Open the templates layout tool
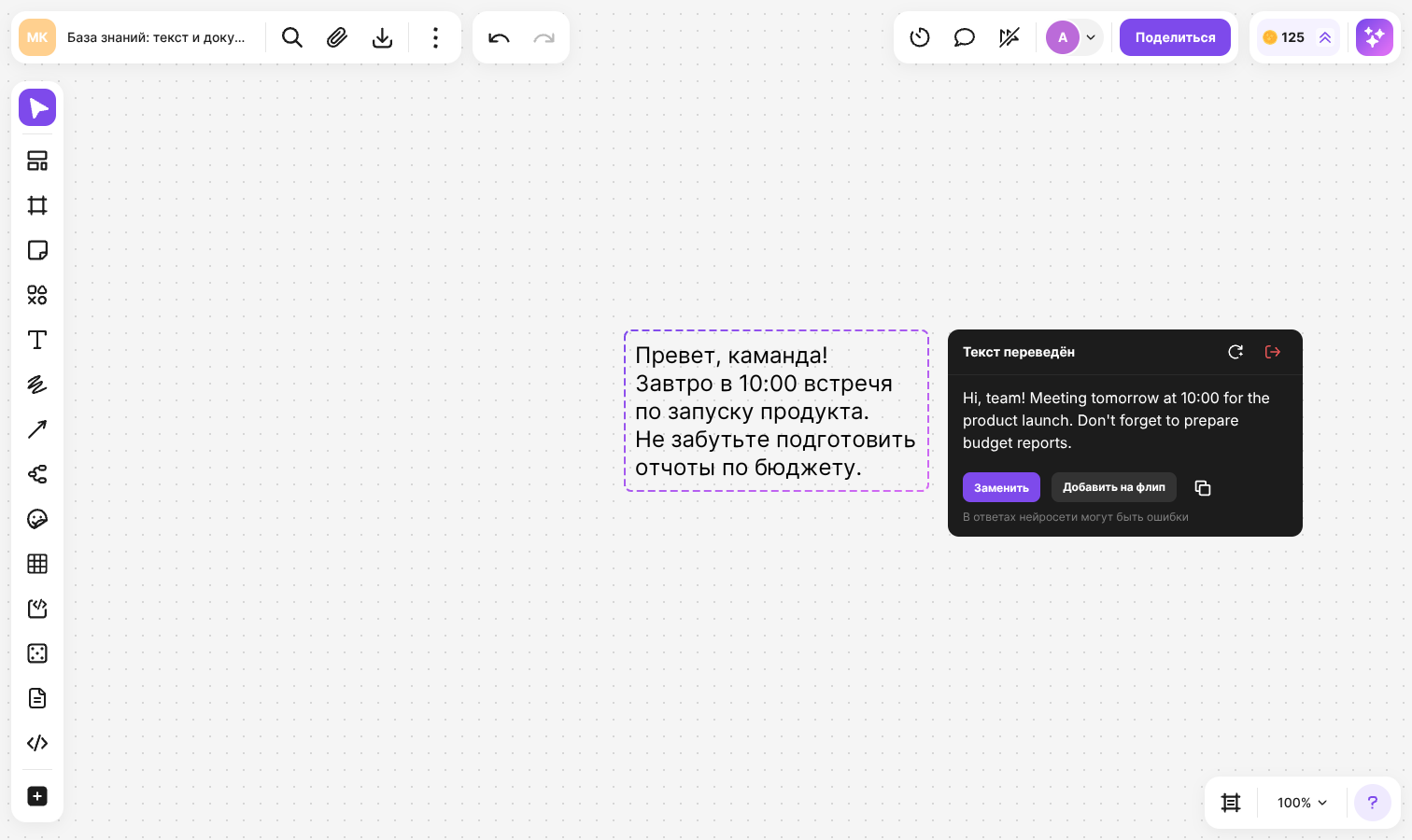The height and width of the screenshot is (840, 1412). click(x=37, y=161)
